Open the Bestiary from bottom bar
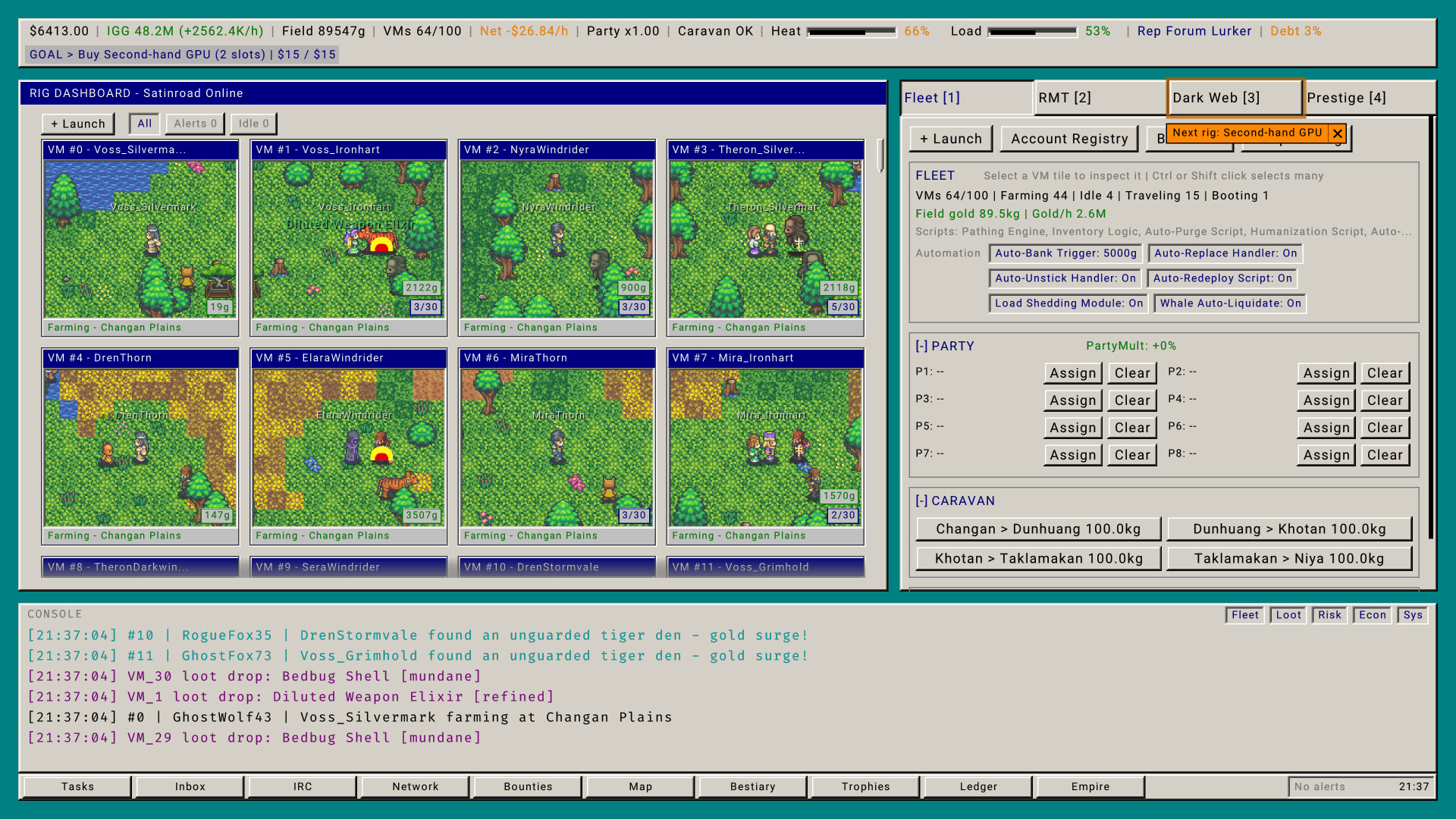This screenshot has height=819, width=1456. [x=752, y=787]
